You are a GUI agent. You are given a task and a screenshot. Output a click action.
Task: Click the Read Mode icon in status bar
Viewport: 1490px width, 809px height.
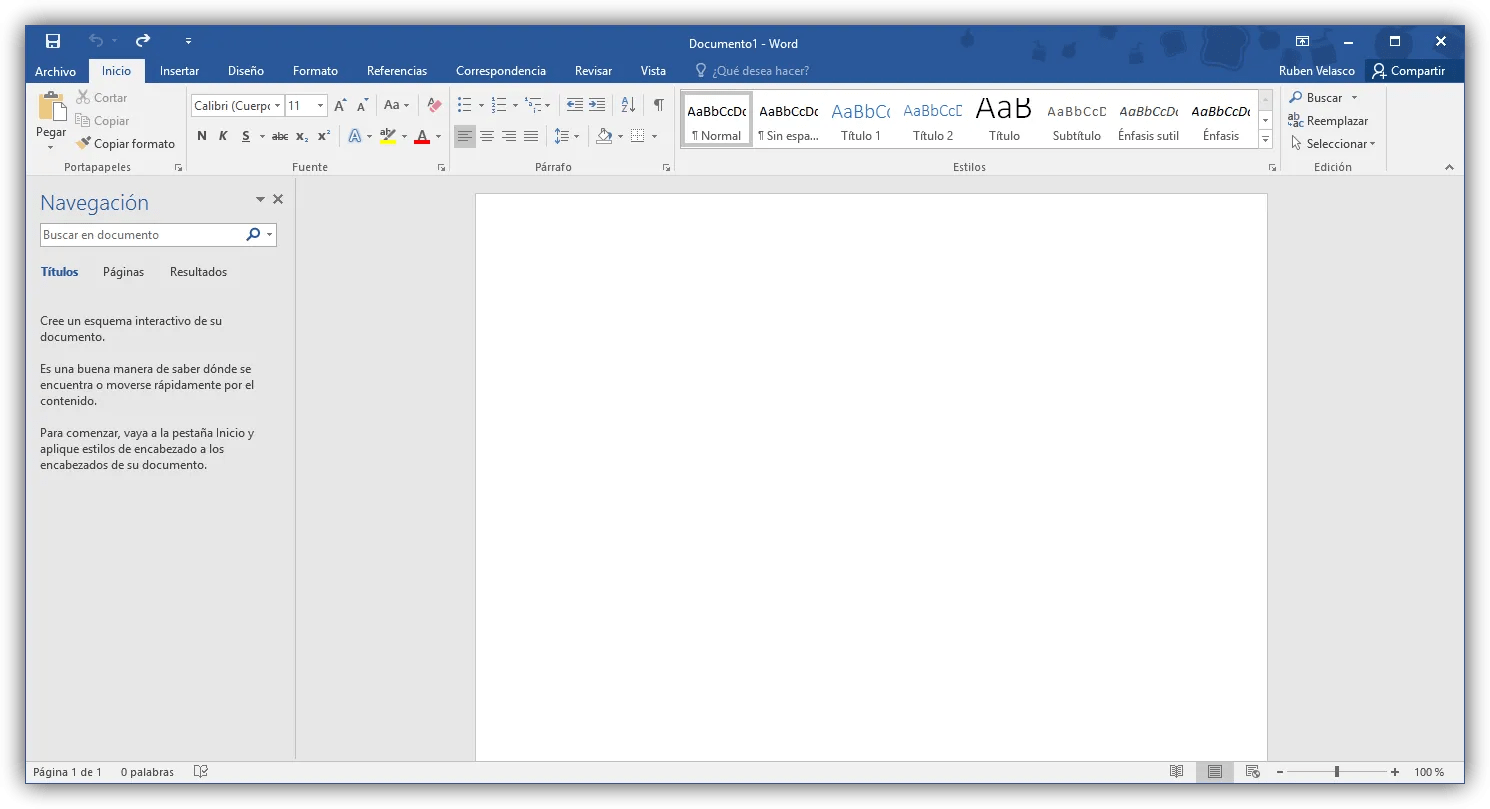1176,771
